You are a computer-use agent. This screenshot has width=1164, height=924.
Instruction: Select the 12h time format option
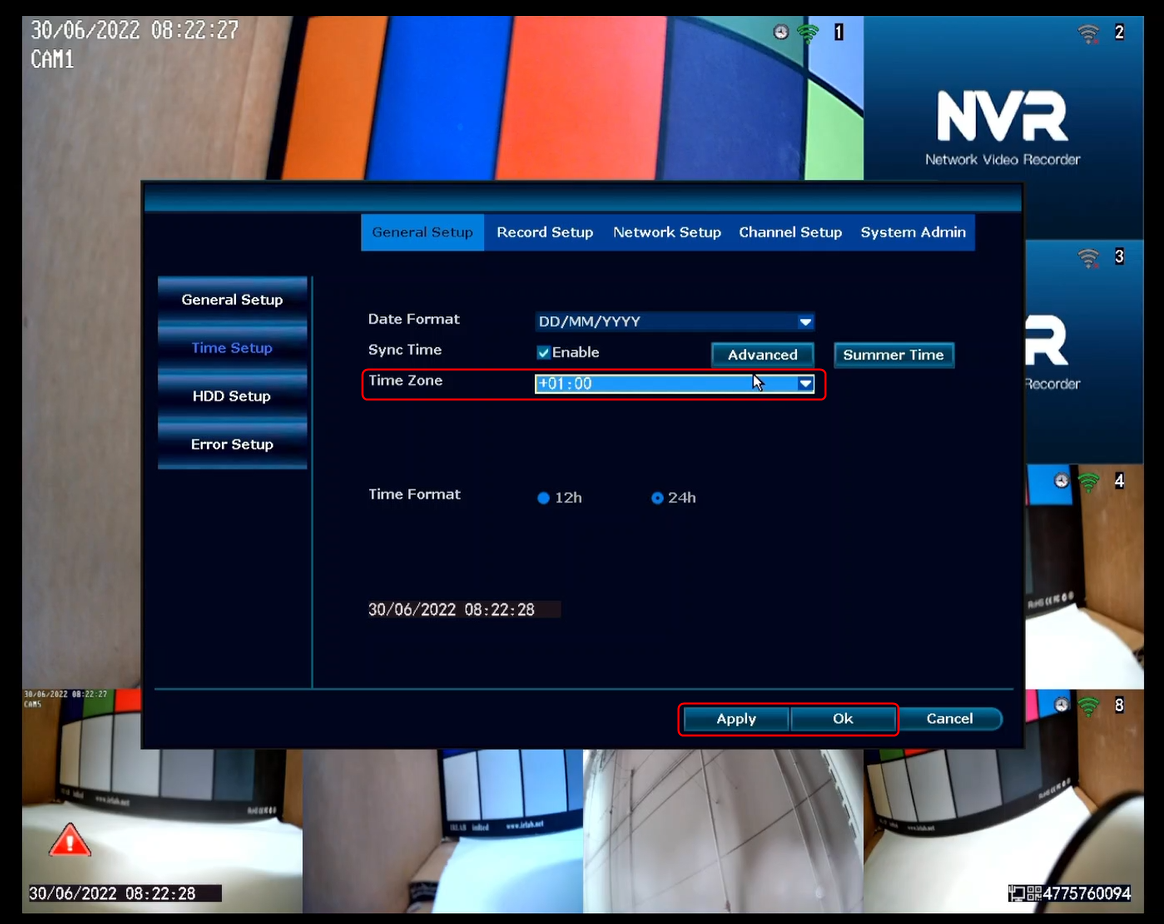click(x=543, y=498)
